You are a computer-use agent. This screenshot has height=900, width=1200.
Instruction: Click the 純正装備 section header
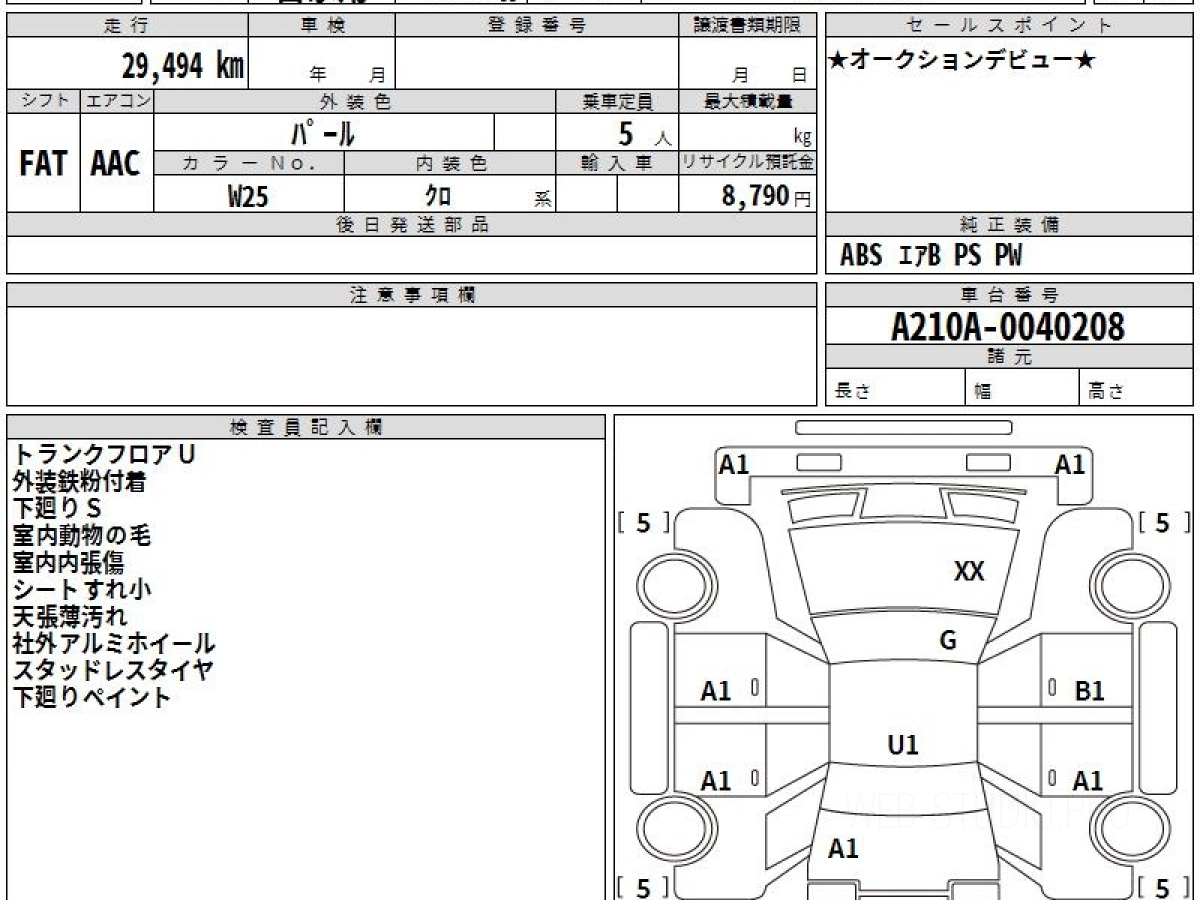1010,225
